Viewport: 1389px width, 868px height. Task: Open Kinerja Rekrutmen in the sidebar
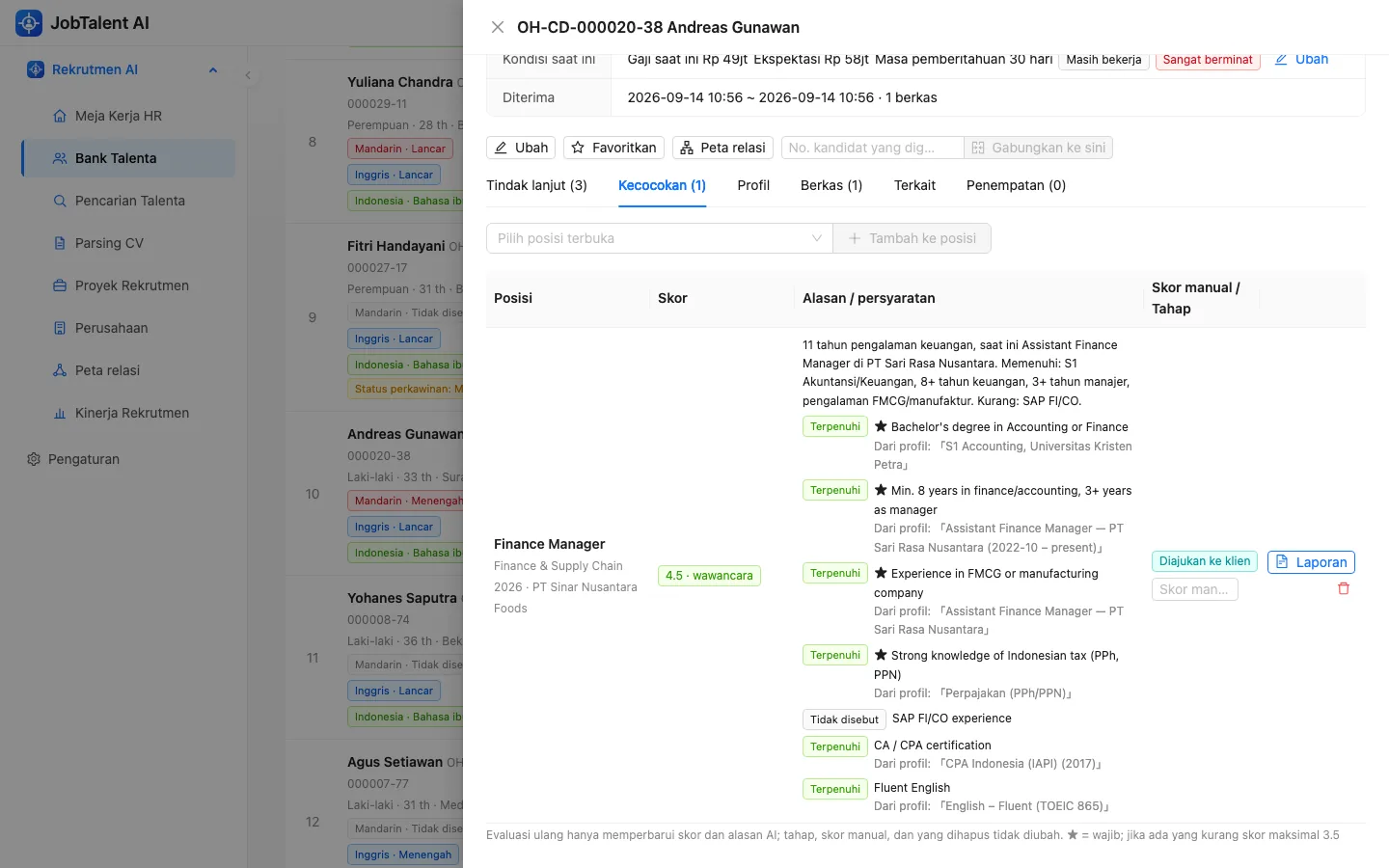coord(128,413)
